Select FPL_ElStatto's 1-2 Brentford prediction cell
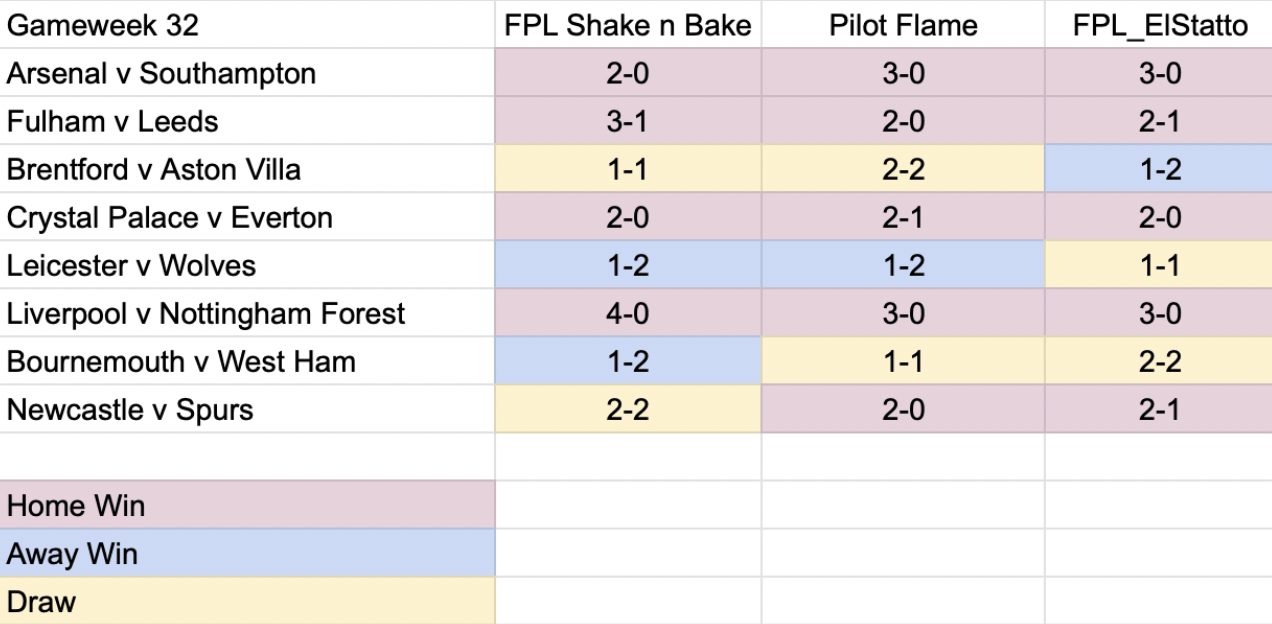The width and height of the screenshot is (1272, 624). tap(1159, 169)
